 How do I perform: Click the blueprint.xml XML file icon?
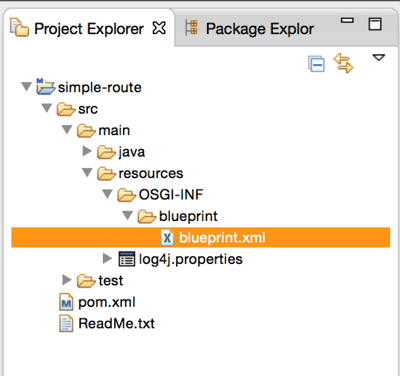167,238
